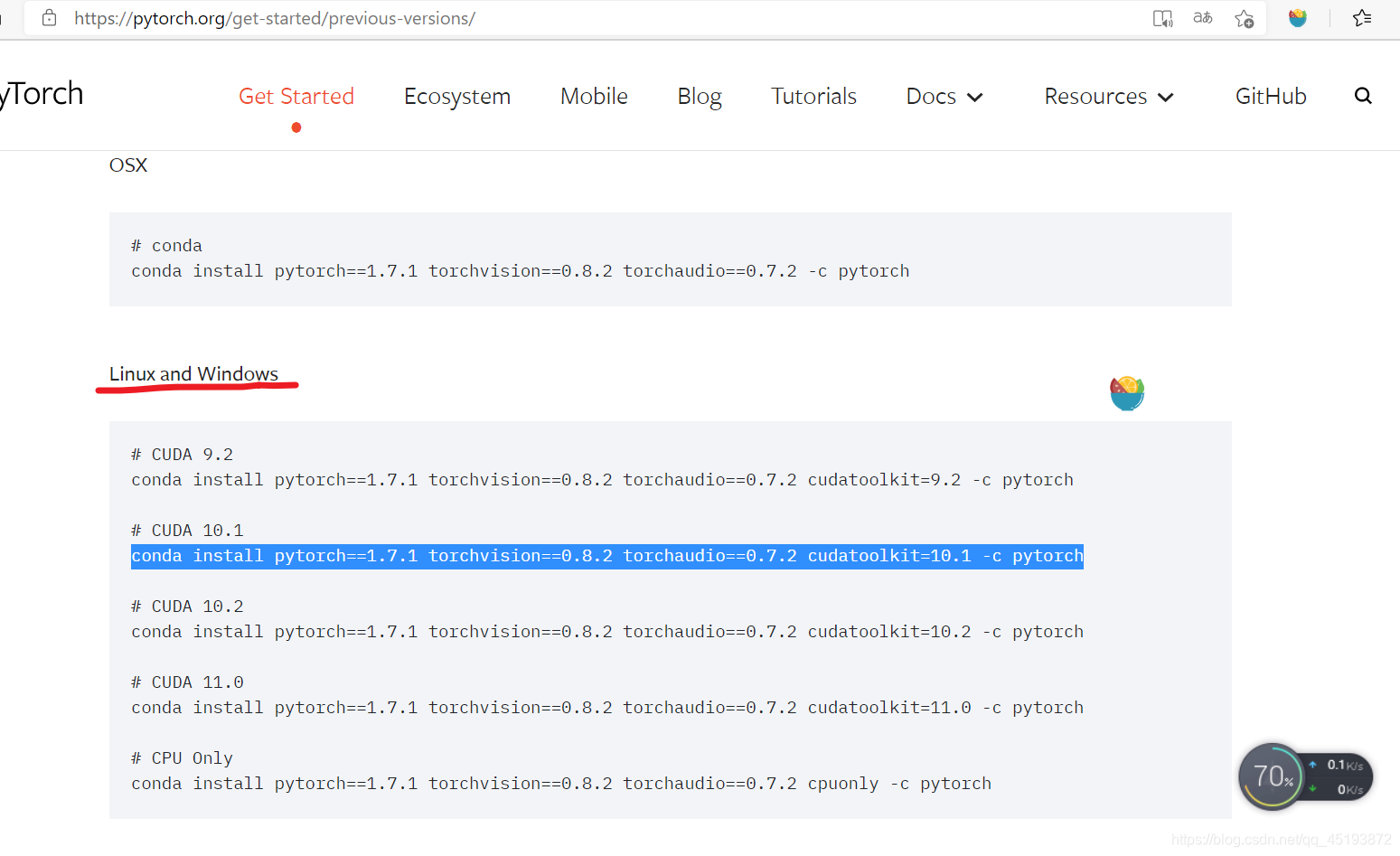1400x856 pixels.
Task: Click the search magnifier icon on PyTorch nav
Action: pyautogui.click(x=1363, y=96)
